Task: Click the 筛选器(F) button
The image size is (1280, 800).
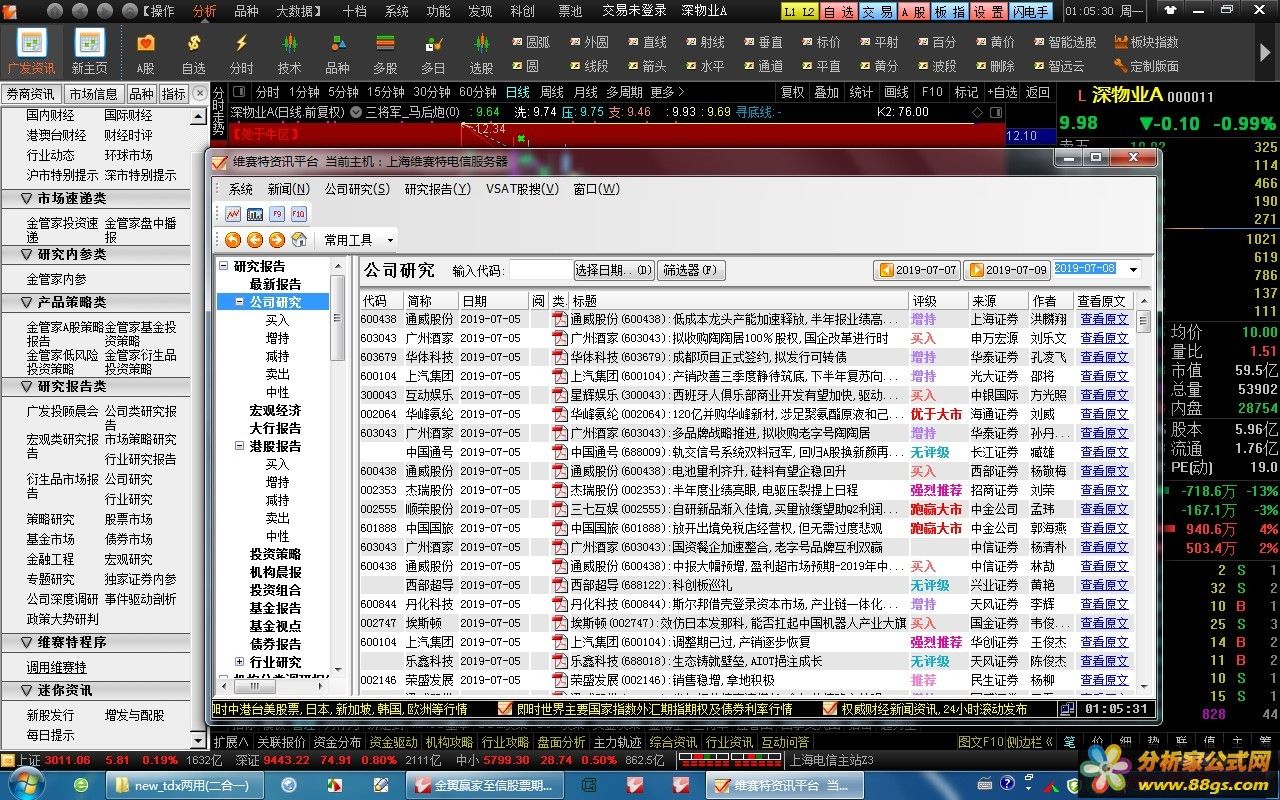Action: (692, 270)
